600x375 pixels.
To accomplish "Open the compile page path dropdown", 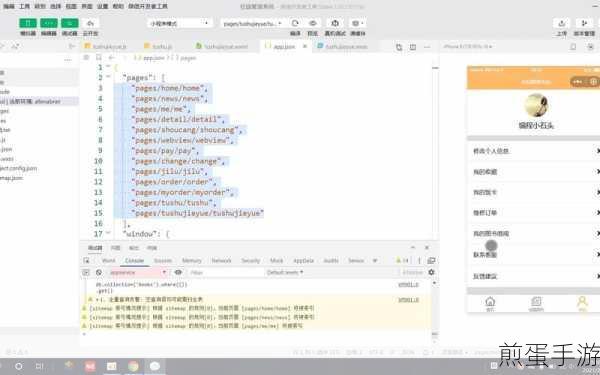I will (x=253, y=23).
